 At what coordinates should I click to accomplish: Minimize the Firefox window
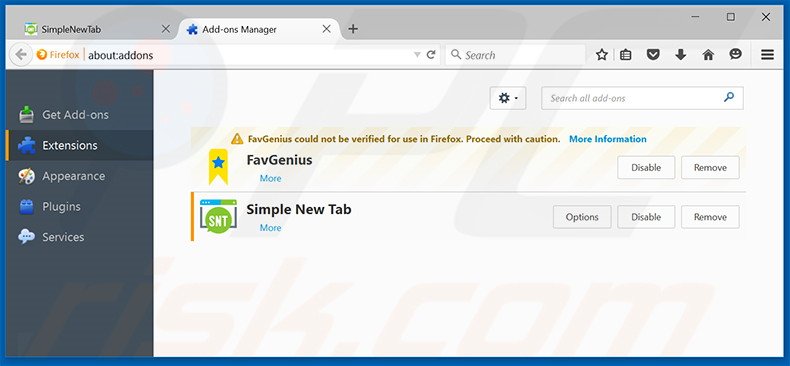(x=695, y=17)
